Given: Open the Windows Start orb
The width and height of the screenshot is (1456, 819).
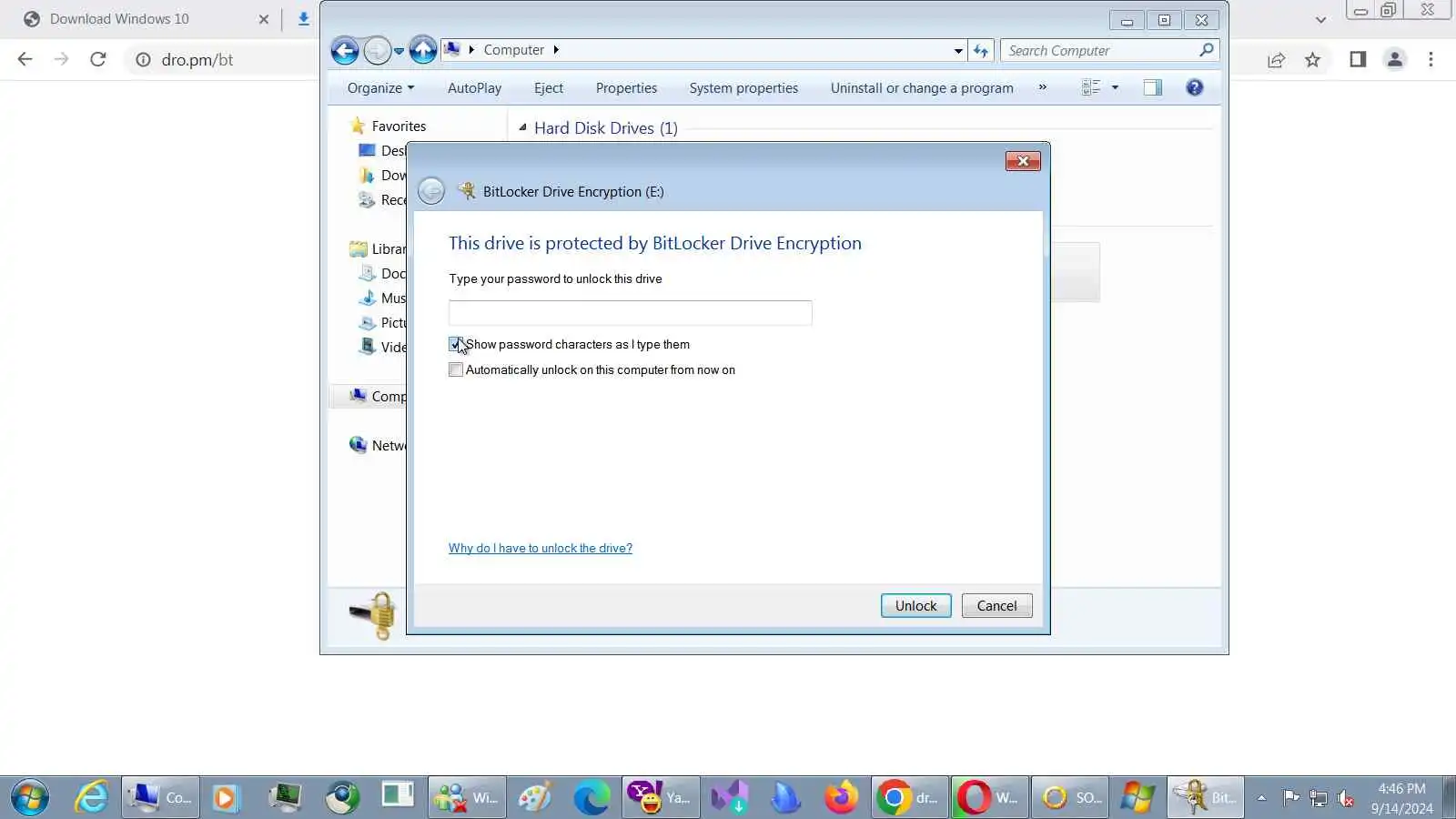Looking at the screenshot, I should point(30,798).
